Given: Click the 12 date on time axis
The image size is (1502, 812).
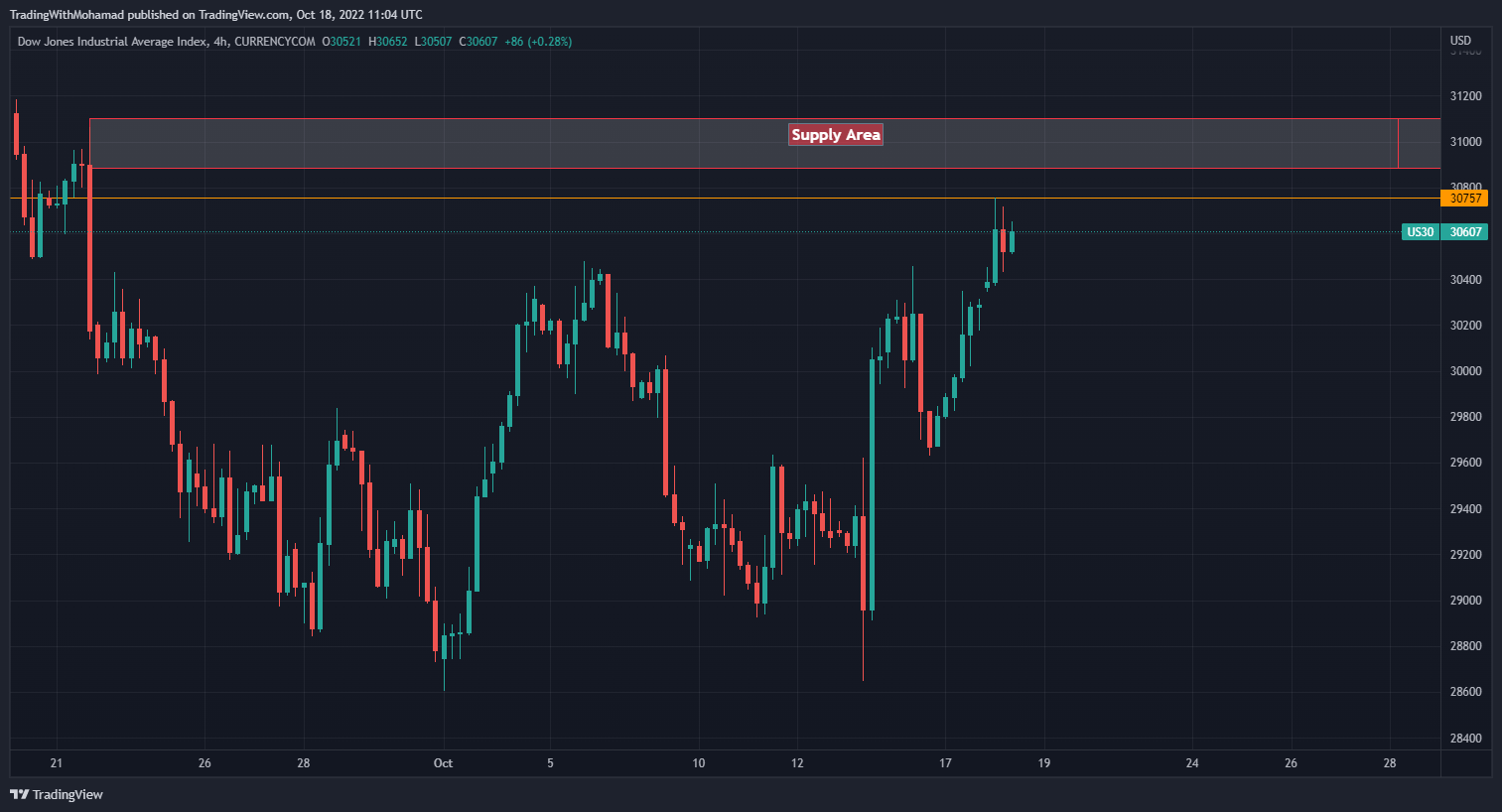Looking at the screenshot, I should [797, 763].
